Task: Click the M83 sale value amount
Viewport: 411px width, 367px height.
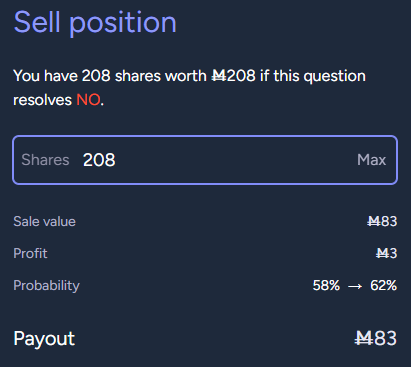Action: [382, 221]
